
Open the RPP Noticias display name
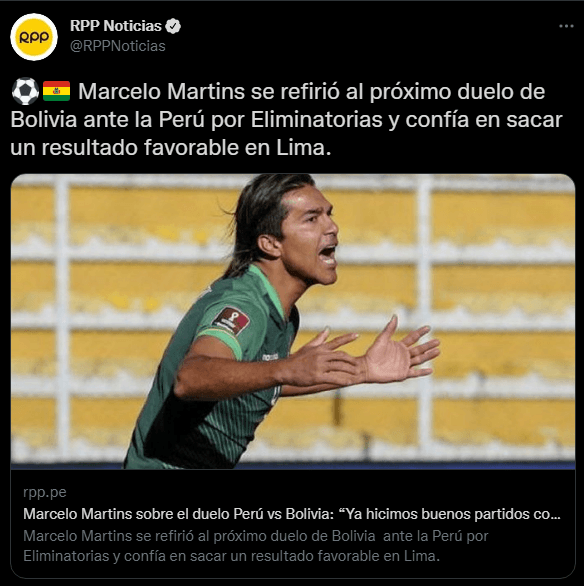pos(115,26)
